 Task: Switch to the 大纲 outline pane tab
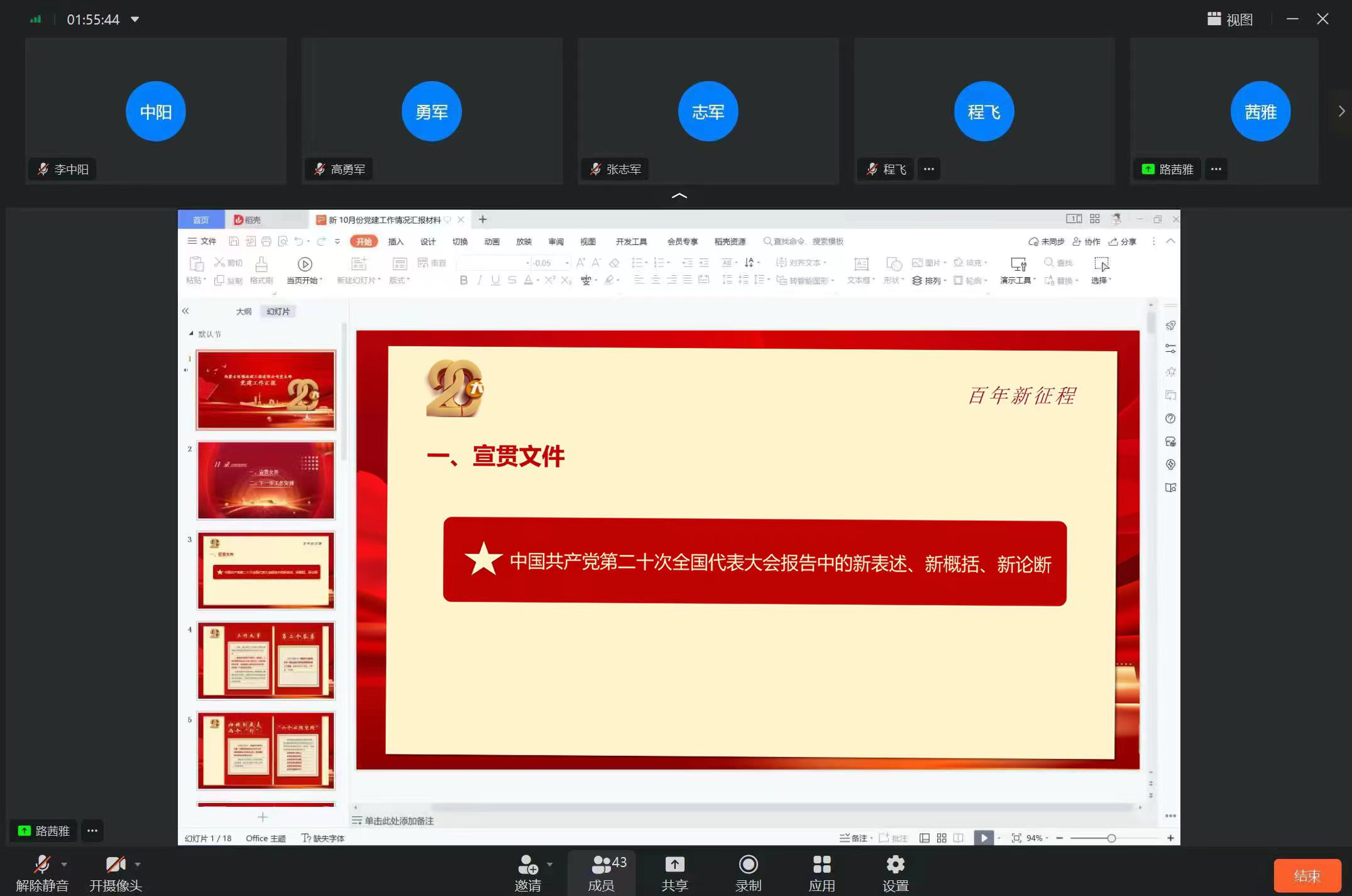click(244, 312)
